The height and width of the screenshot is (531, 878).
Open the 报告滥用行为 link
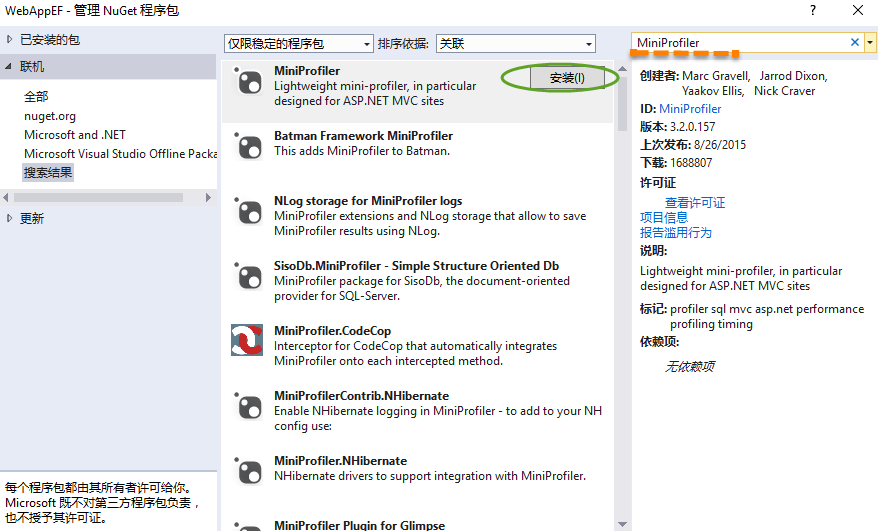click(676, 232)
